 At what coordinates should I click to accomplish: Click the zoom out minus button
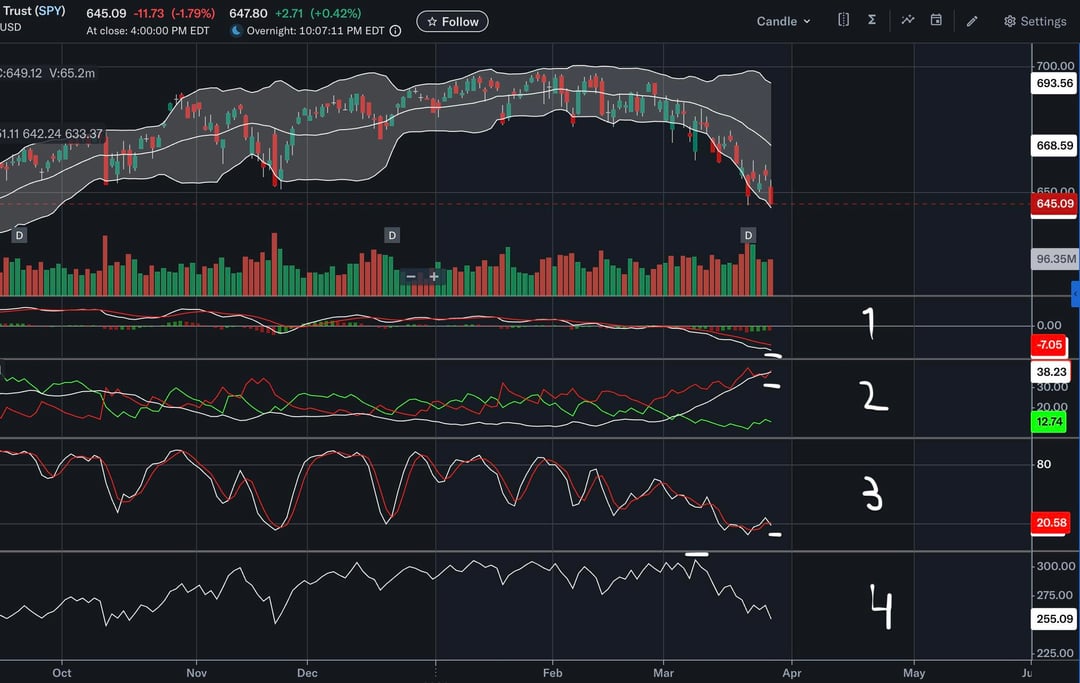[x=411, y=276]
